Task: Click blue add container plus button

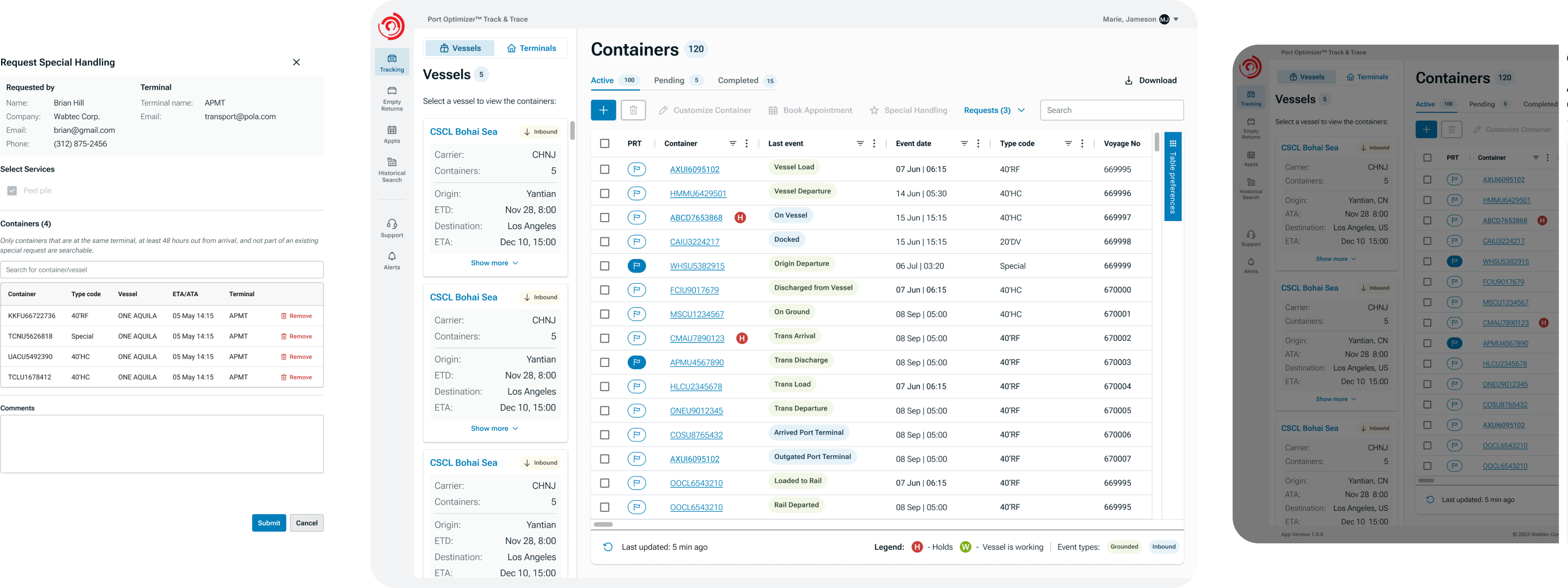Action: [603, 110]
